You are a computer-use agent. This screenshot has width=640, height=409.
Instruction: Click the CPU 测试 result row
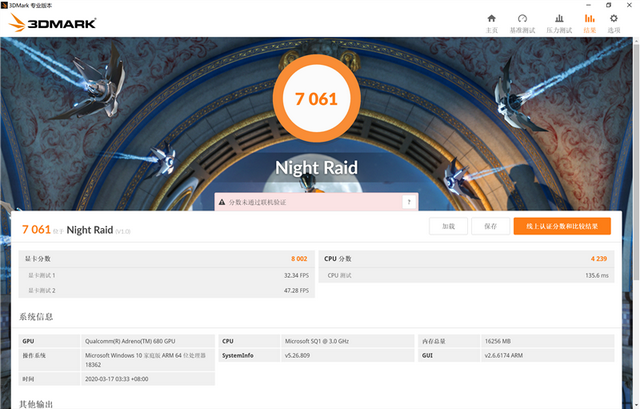coord(466,274)
